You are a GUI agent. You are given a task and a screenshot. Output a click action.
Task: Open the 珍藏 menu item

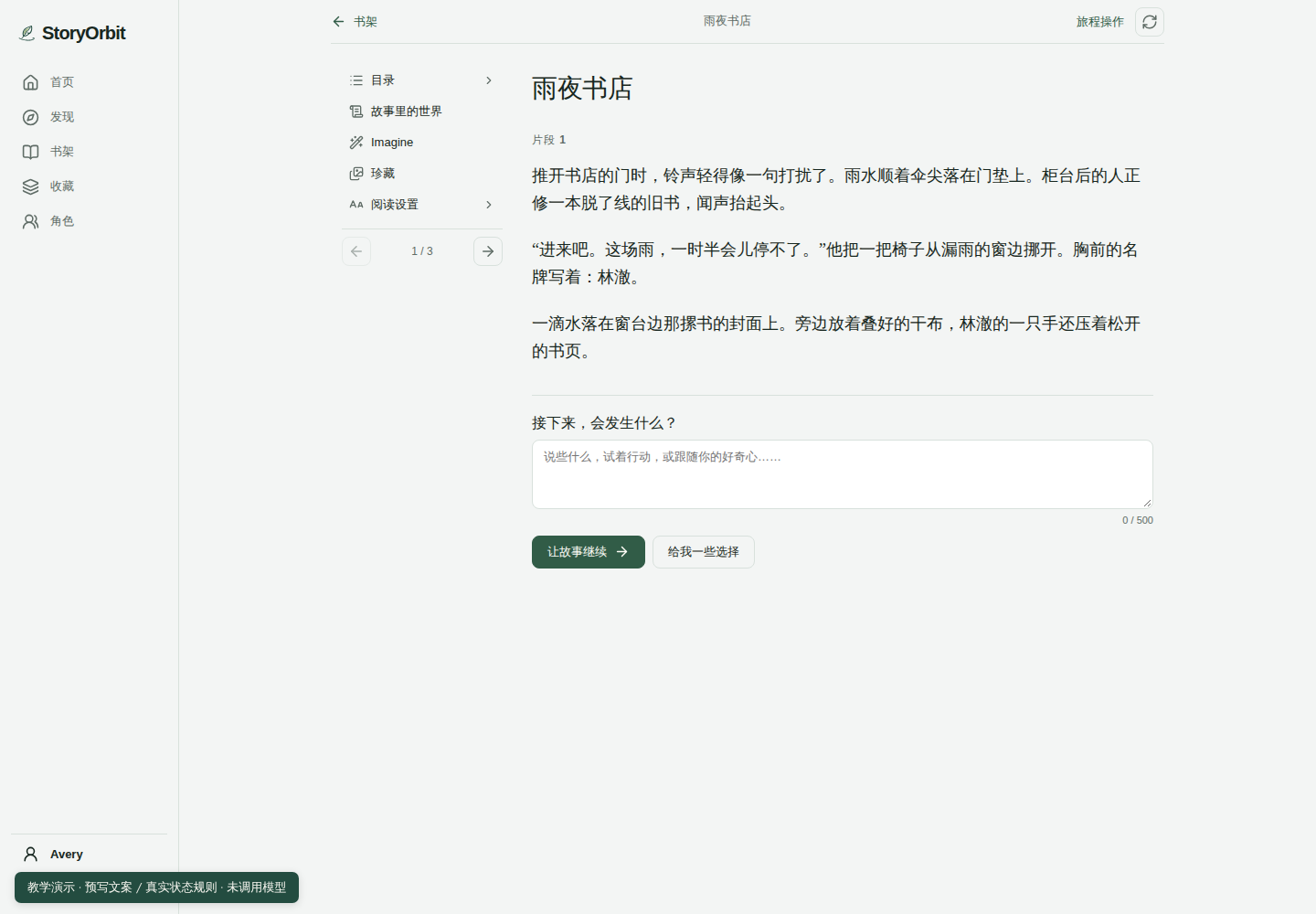[x=422, y=174]
